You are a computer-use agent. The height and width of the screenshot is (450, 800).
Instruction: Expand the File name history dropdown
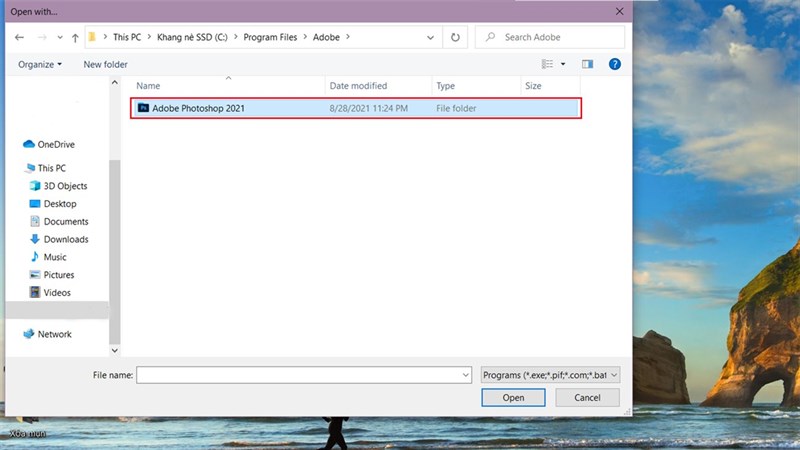pos(466,375)
